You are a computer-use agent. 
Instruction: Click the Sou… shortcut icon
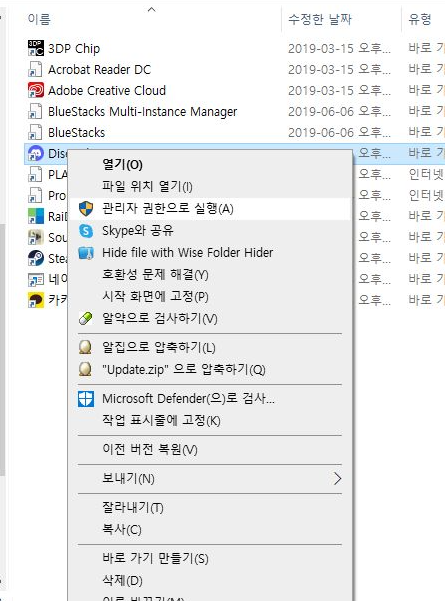(36, 237)
